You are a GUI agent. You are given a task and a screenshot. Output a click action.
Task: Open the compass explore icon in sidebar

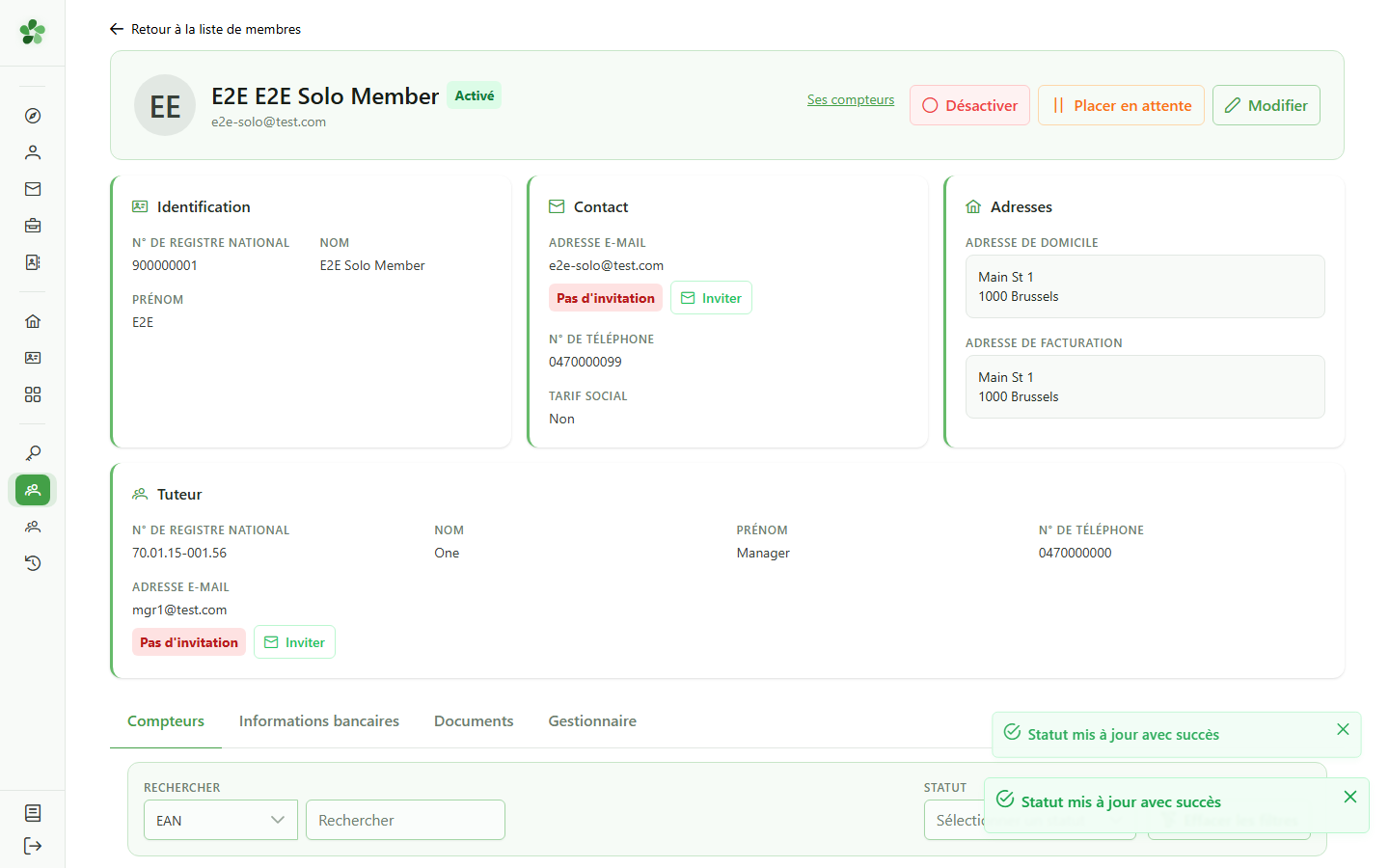[x=33, y=116]
